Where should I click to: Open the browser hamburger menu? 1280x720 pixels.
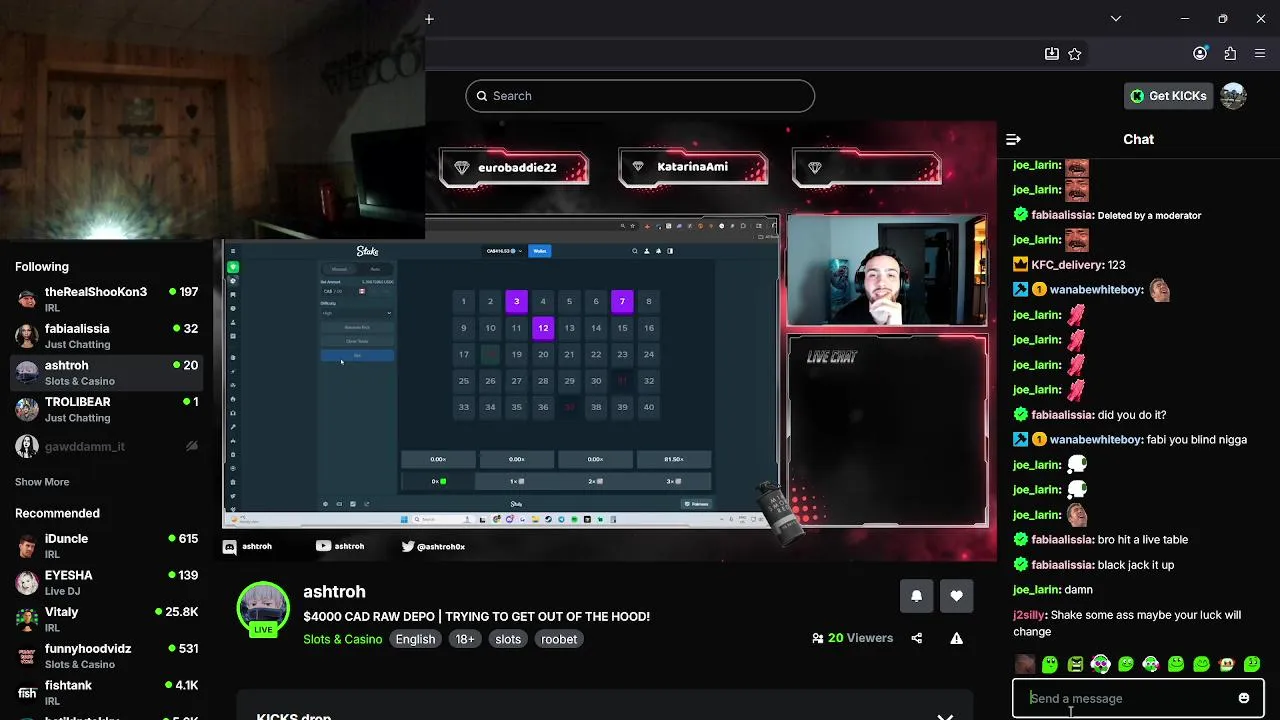pos(1260,54)
